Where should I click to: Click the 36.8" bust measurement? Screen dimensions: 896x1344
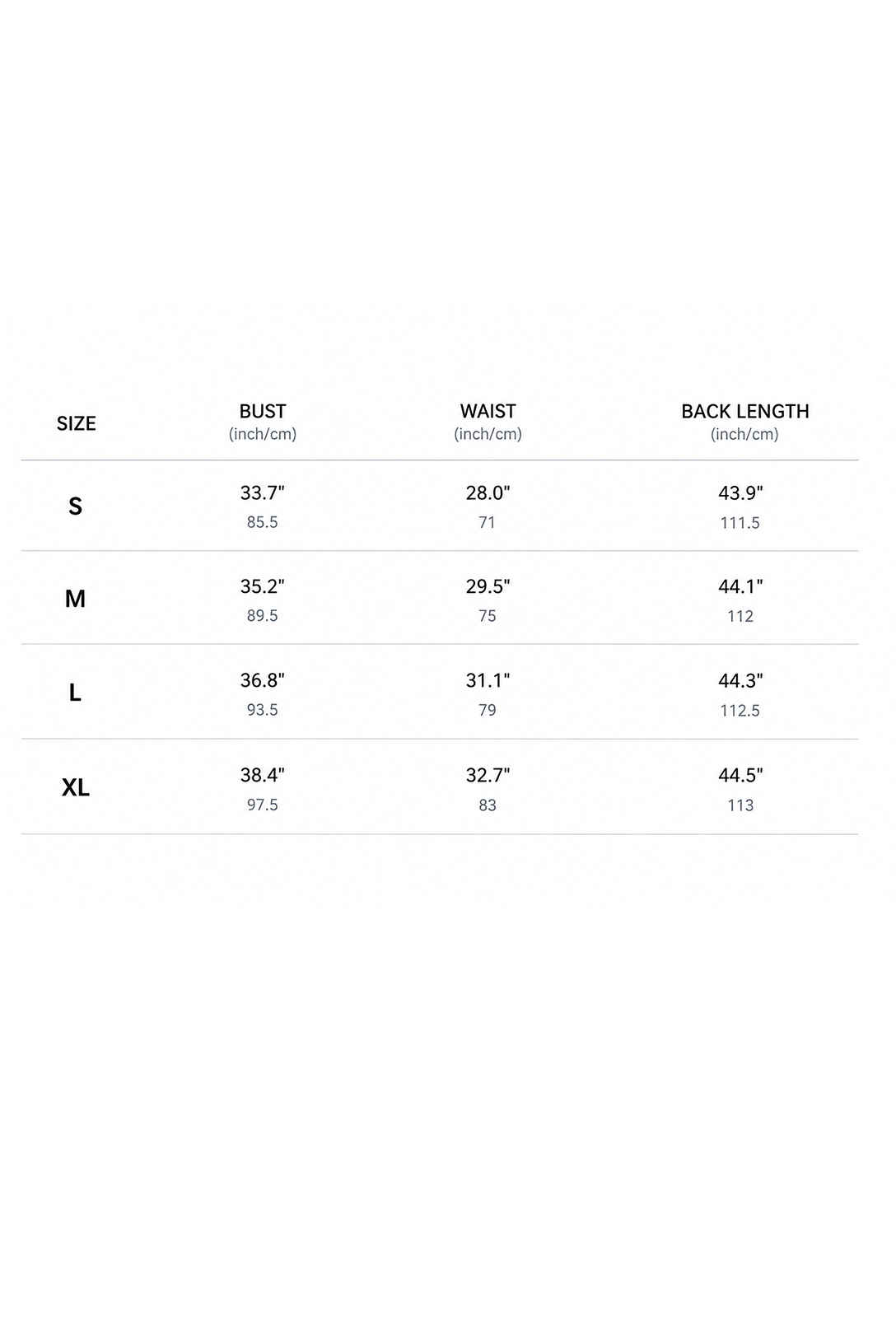[x=263, y=680]
